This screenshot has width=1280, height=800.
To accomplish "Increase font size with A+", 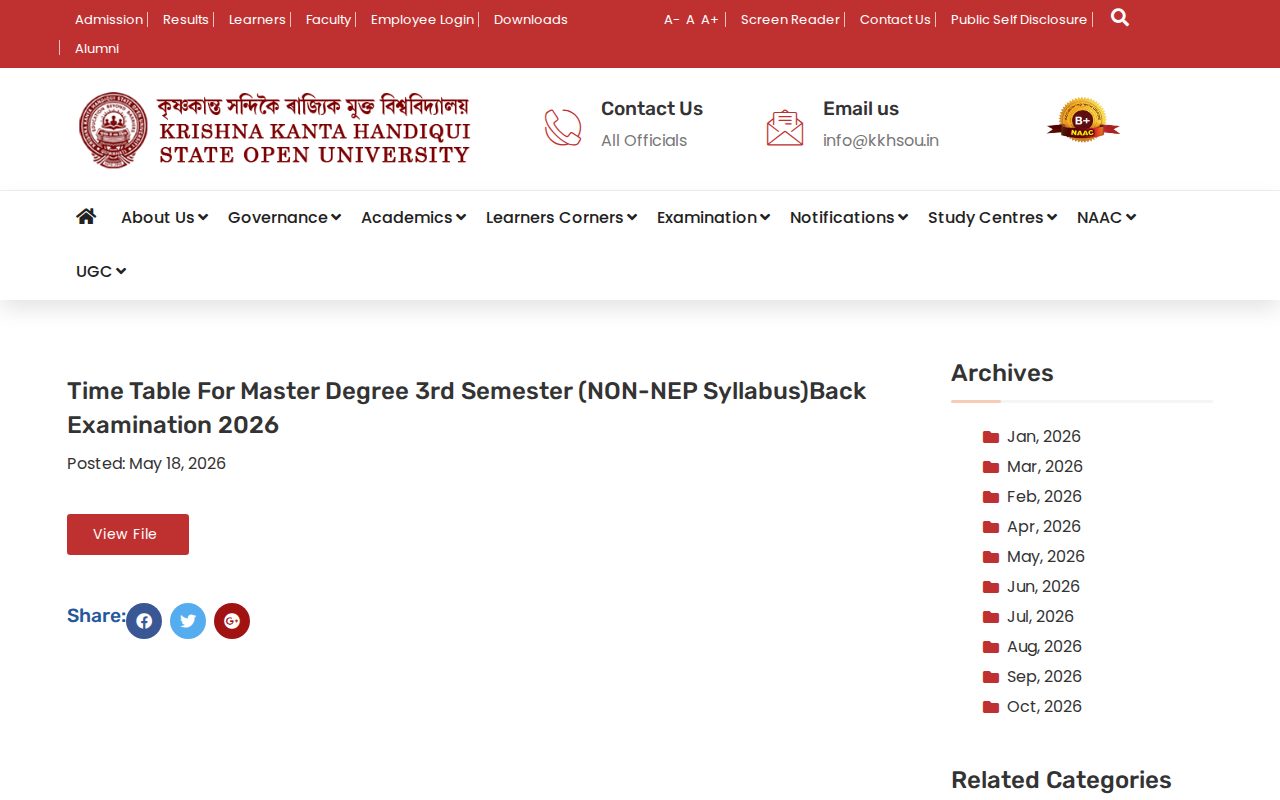I will click(x=710, y=19).
